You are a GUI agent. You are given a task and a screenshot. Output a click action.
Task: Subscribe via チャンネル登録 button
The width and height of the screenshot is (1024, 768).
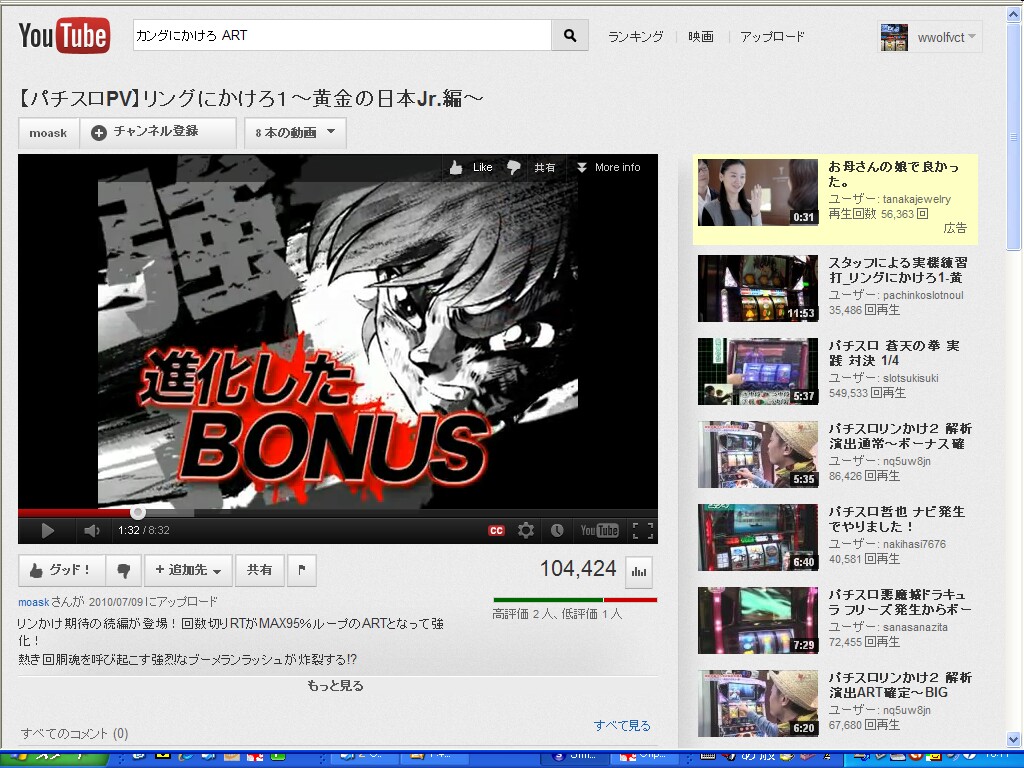click(x=157, y=133)
